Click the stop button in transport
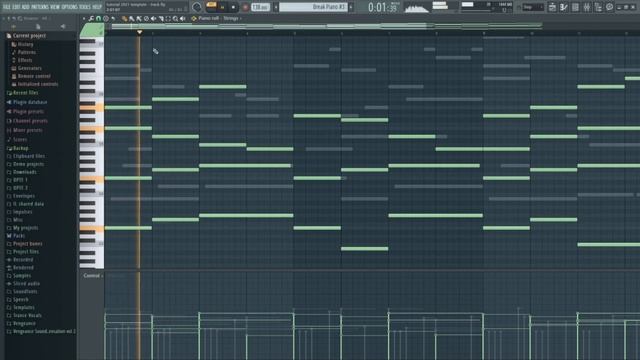 233,7
